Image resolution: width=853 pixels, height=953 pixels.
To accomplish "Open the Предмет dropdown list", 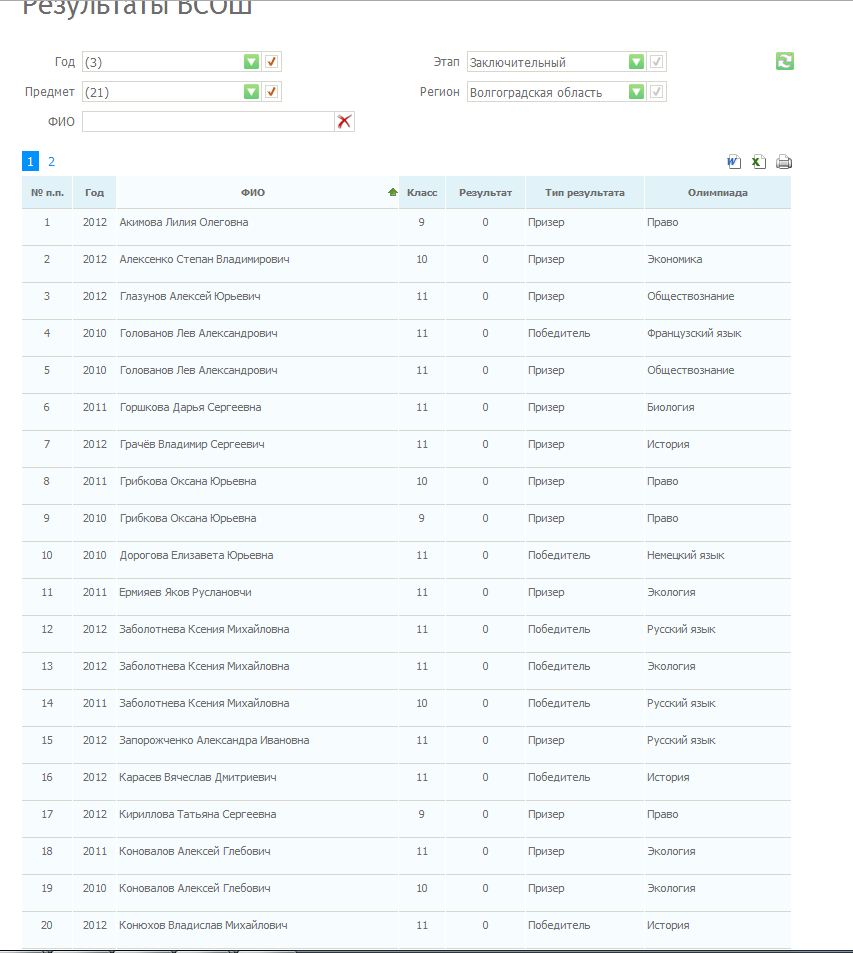I will (251, 92).
